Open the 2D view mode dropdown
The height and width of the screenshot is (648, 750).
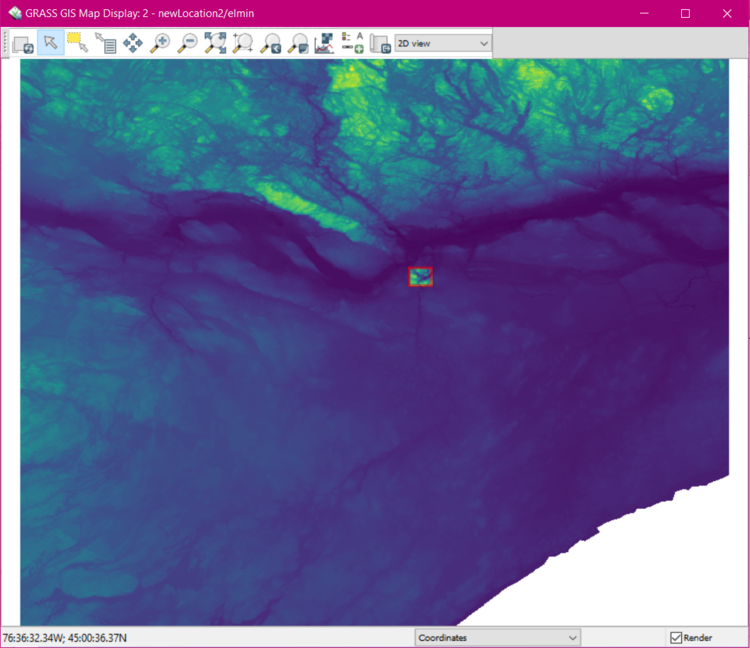point(443,43)
